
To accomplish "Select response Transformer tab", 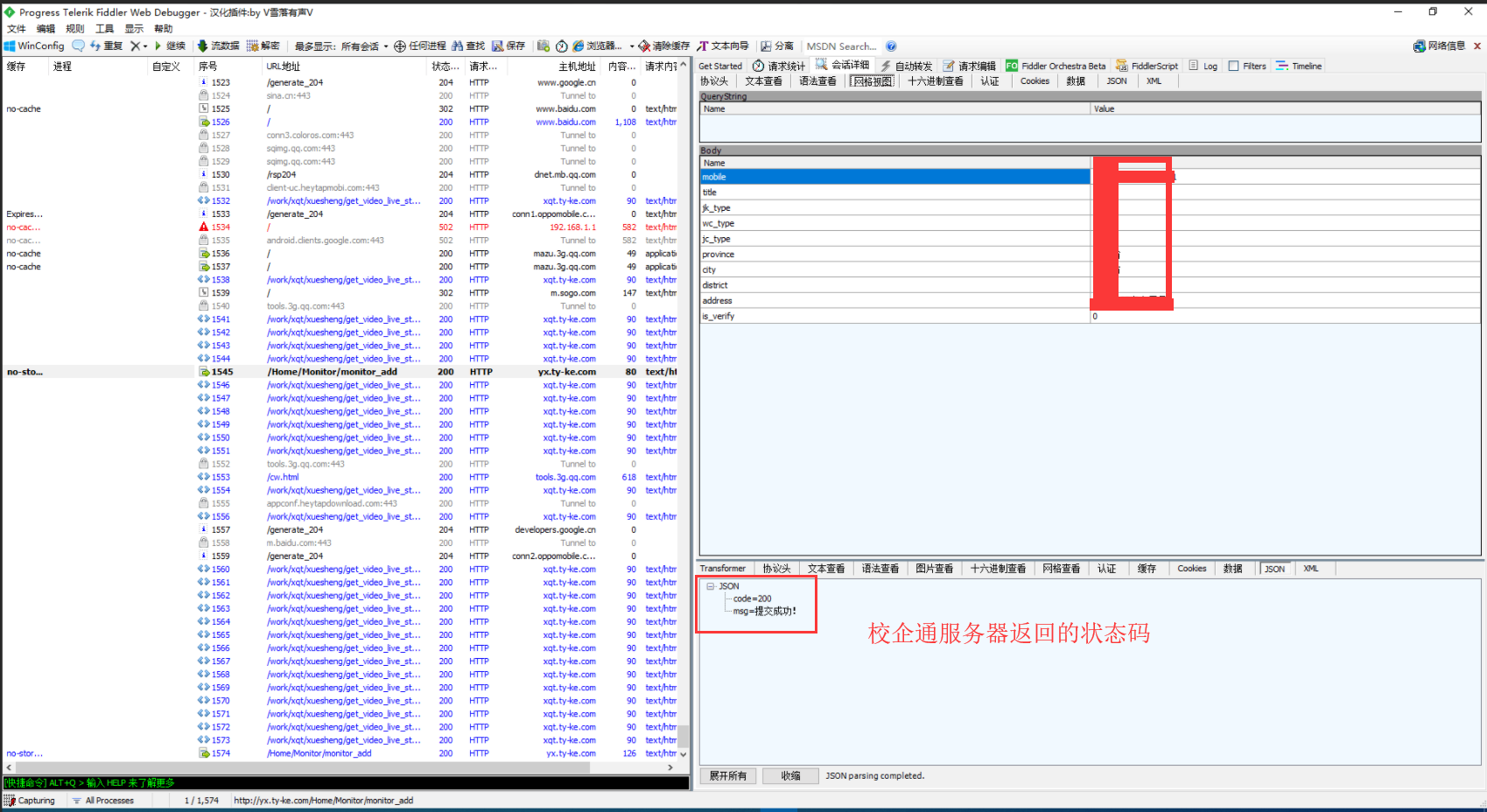I will tap(723, 569).
